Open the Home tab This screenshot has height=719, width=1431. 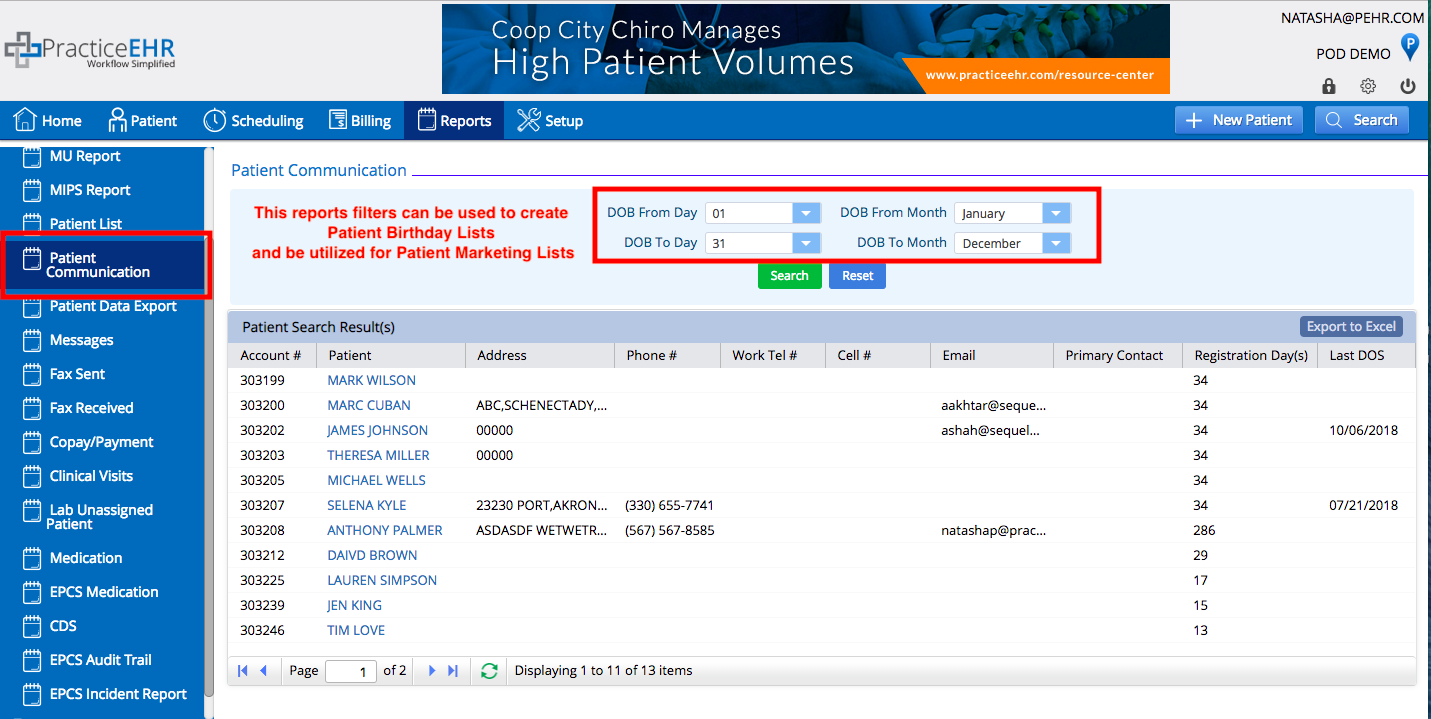48,120
